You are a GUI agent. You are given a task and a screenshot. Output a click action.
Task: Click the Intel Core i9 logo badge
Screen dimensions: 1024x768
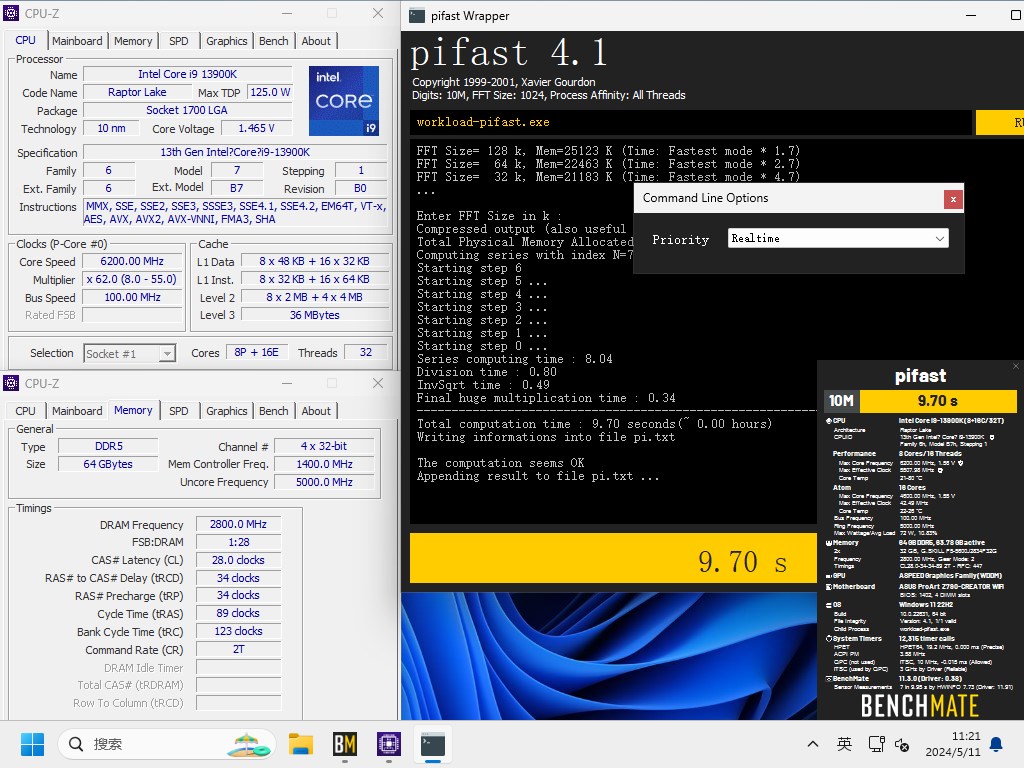pos(344,101)
